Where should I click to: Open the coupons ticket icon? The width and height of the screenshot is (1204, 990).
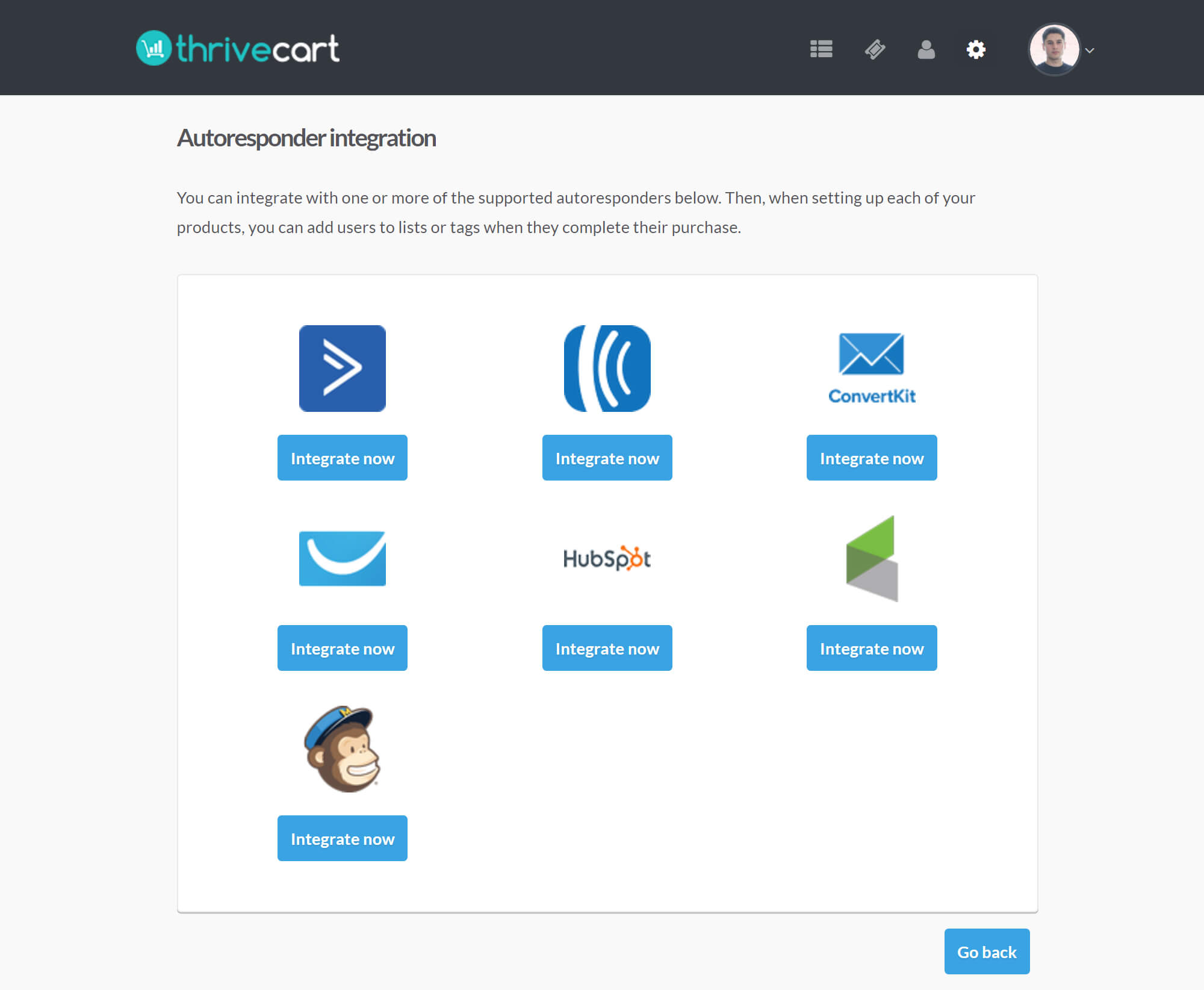(875, 49)
